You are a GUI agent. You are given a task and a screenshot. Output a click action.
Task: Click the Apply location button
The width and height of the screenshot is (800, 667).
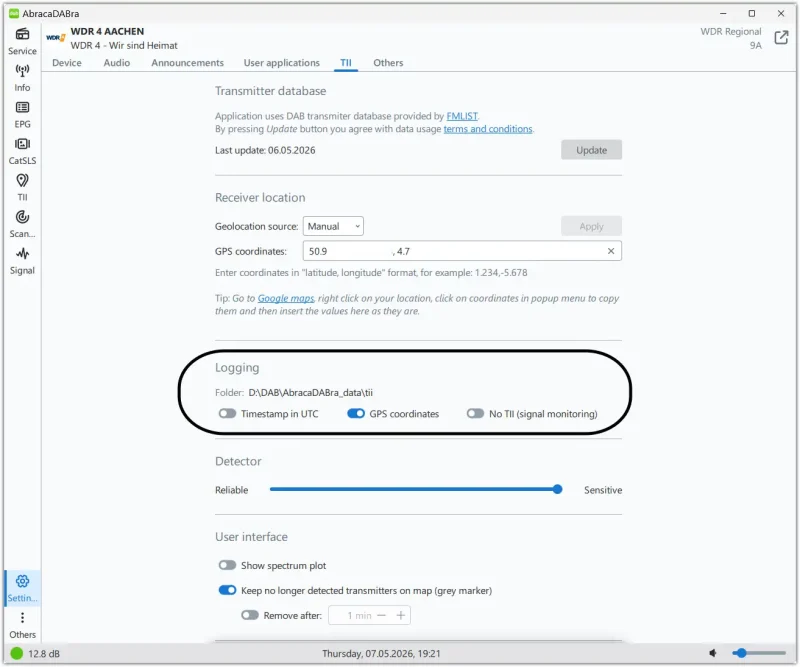point(591,226)
